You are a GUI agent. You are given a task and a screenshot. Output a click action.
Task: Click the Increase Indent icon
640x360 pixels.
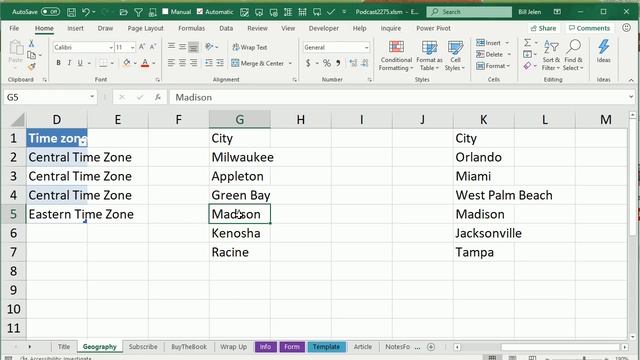tap(220, 63)
